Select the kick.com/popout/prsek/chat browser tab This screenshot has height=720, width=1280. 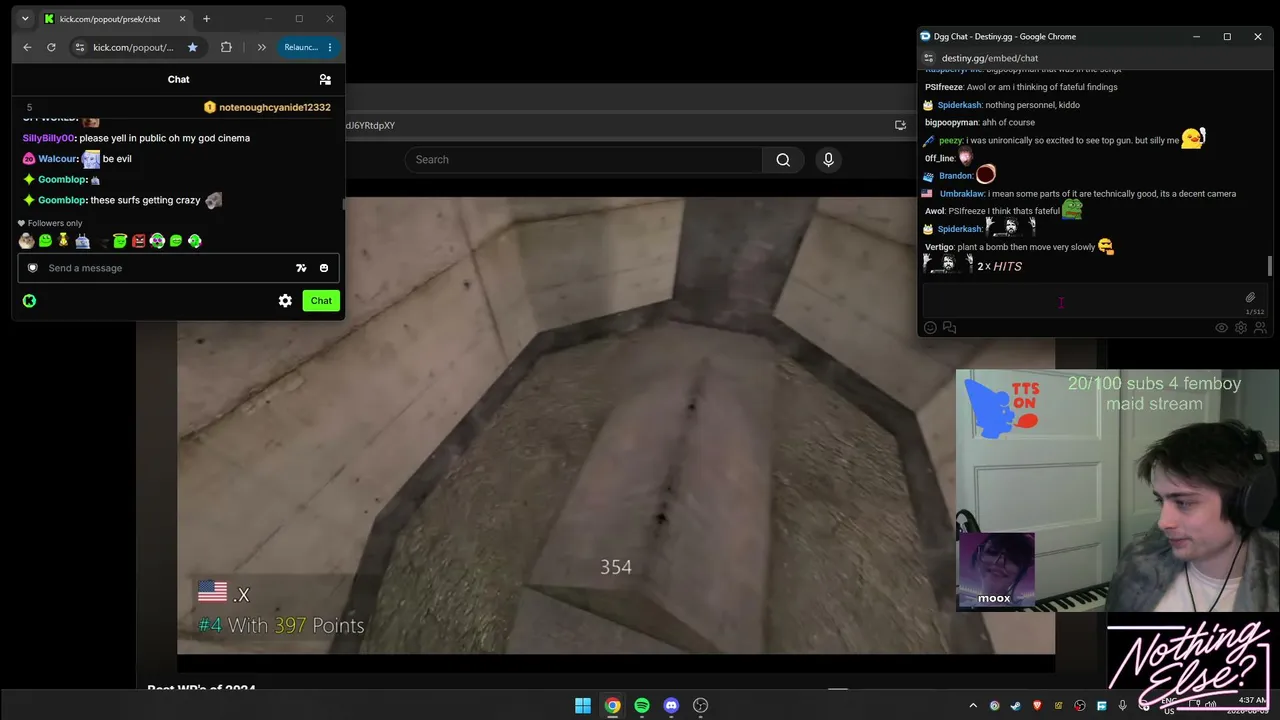pos(116,19)
